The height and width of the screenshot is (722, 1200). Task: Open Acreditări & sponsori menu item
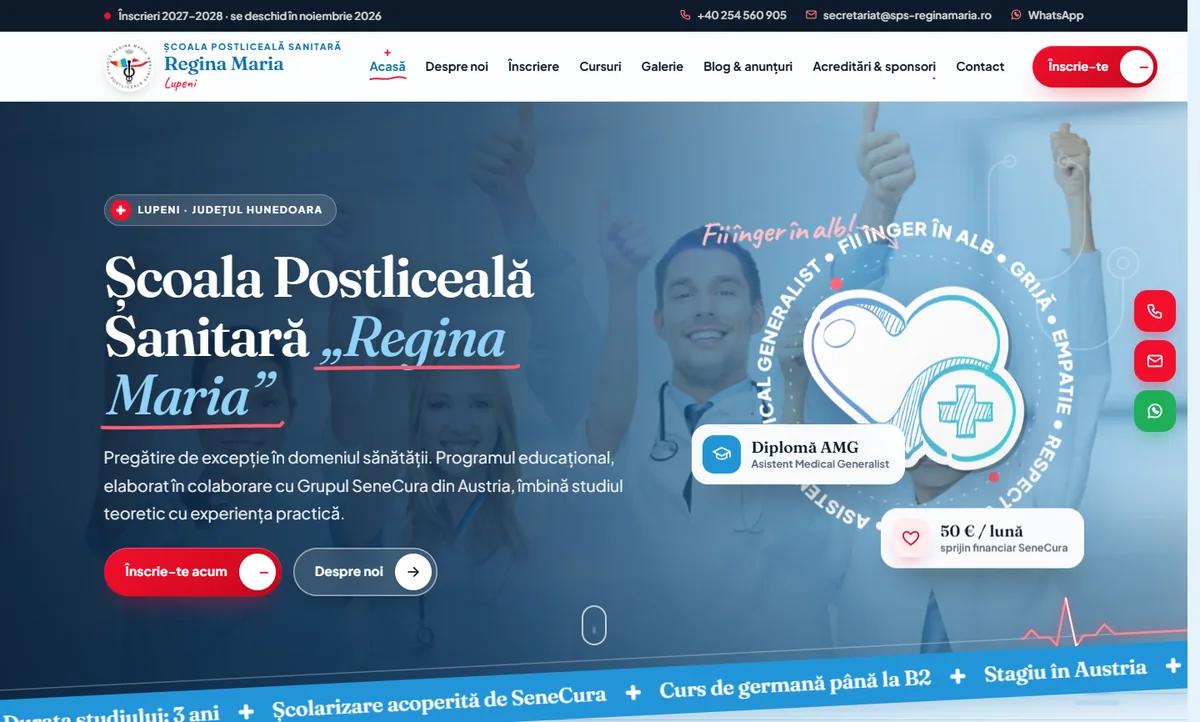point(874,67)
